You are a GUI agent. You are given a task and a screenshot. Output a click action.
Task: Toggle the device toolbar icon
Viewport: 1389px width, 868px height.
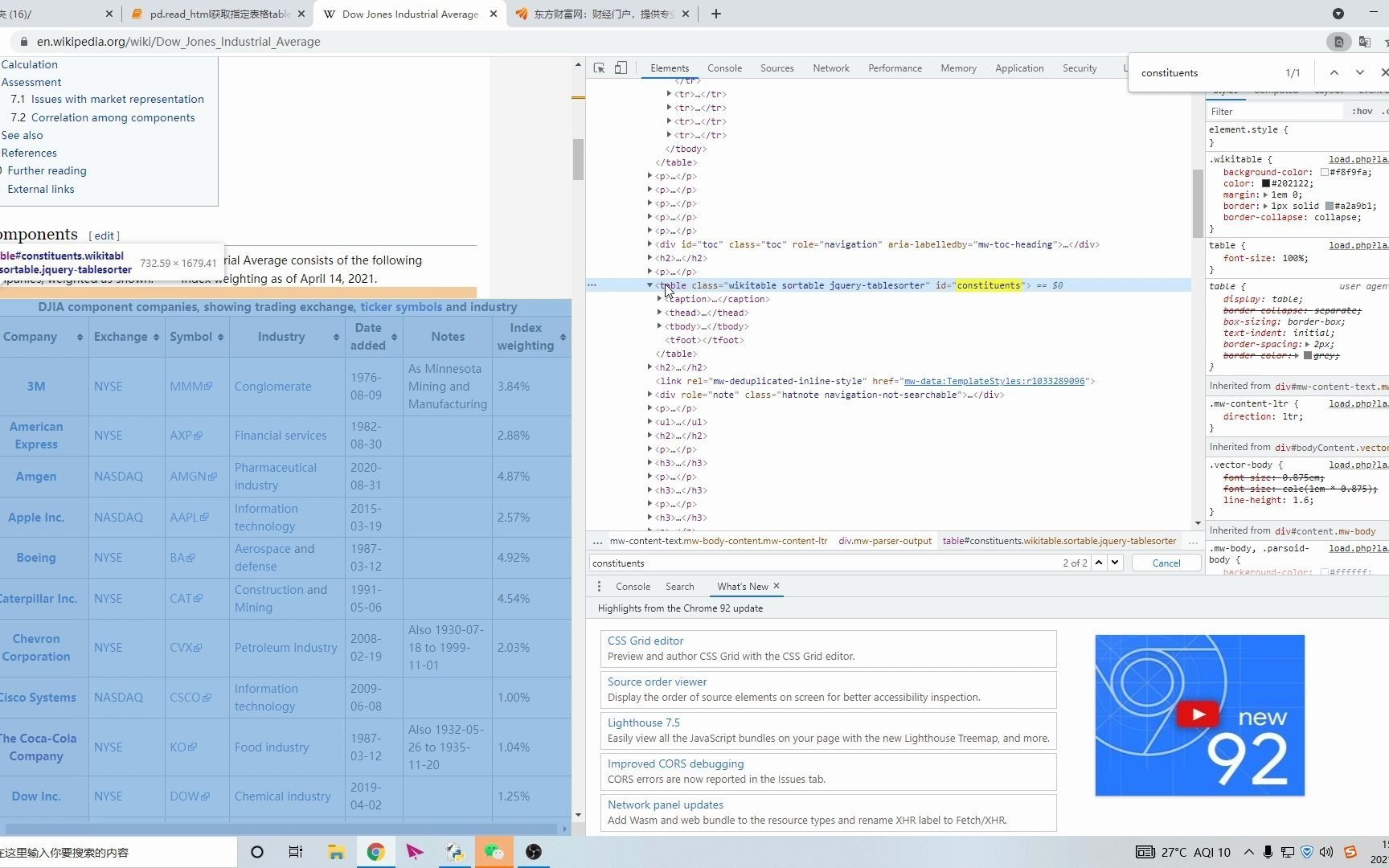point(621,68)
